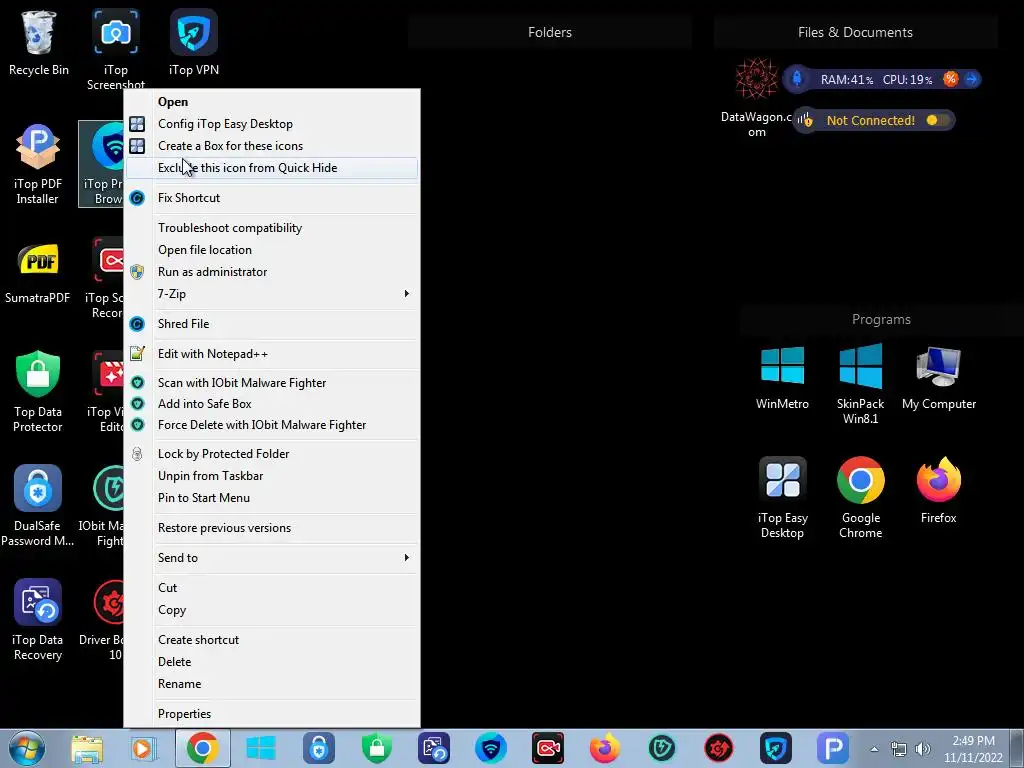Choose Scan with IObit Malware Fighter
Viewport: 1024px width, 768px height.
pyautogui.click(x=272, y=383)
